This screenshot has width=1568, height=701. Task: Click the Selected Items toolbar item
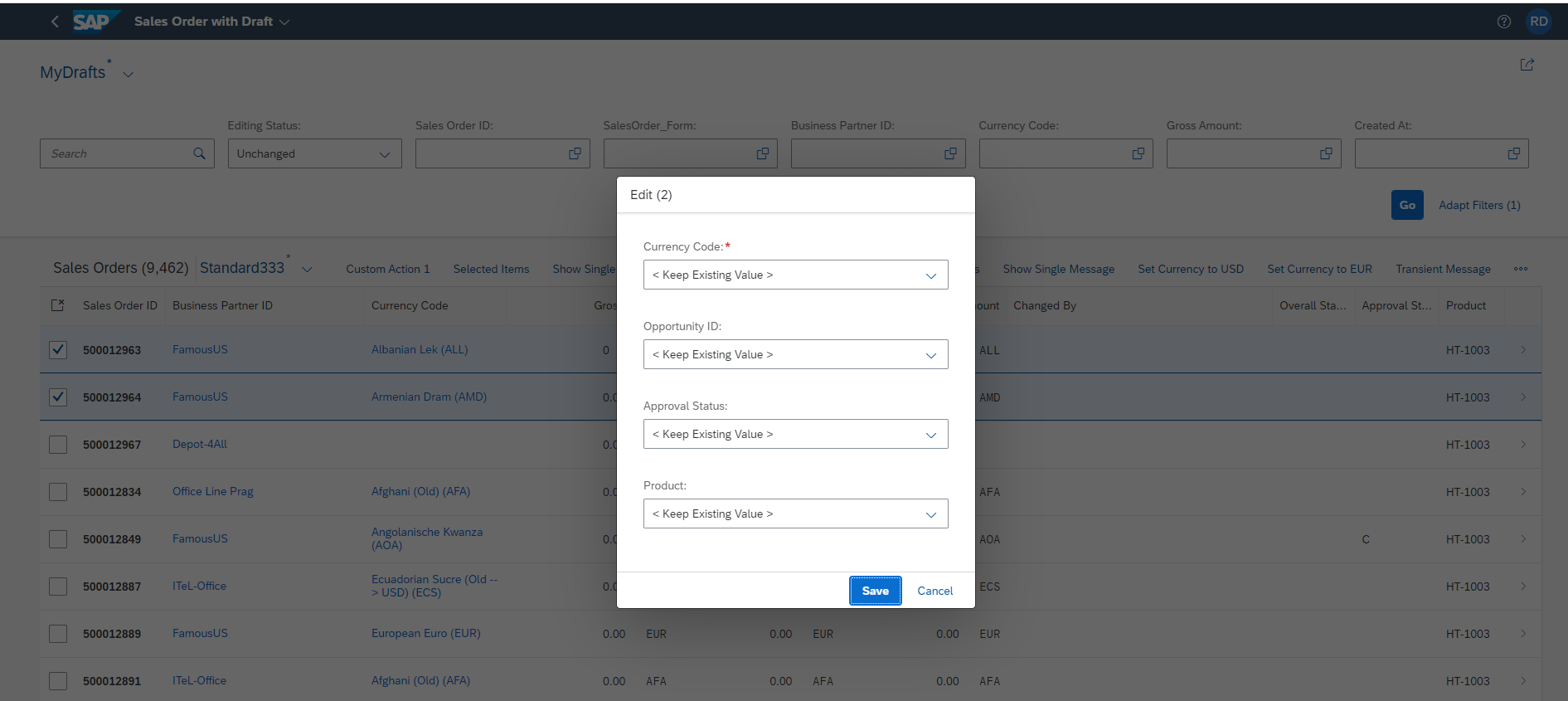click(x=491, y=269)
